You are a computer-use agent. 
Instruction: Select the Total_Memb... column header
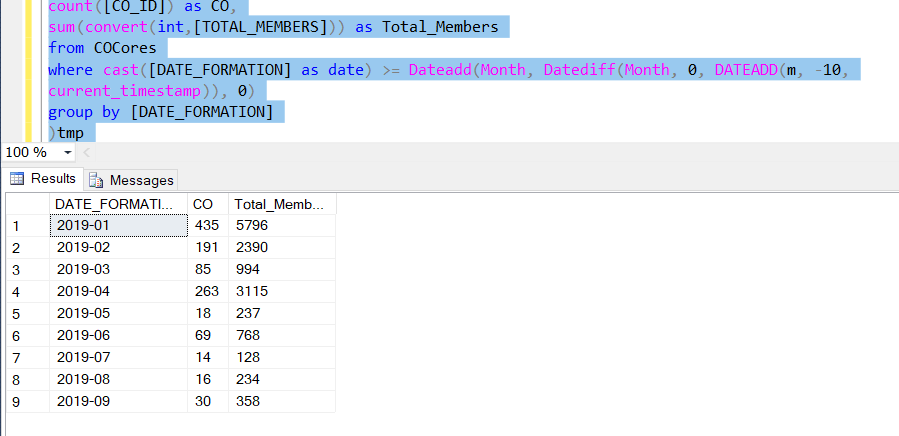282,204
